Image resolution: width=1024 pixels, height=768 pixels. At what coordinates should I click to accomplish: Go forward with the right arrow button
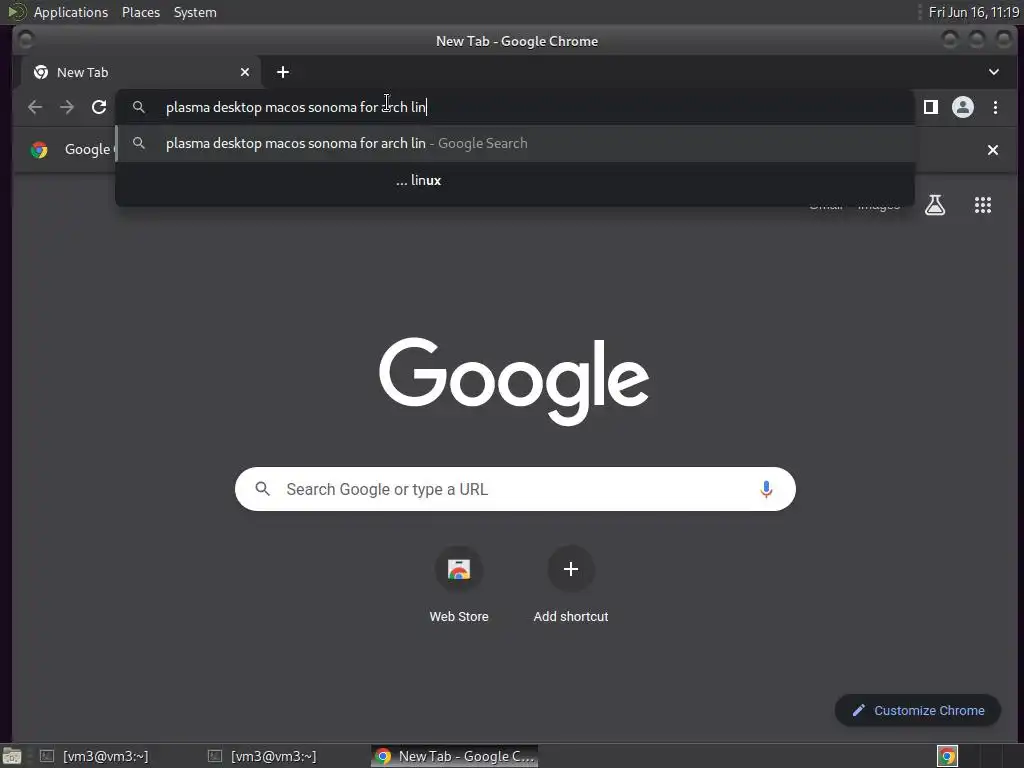(x=67, y=107)
